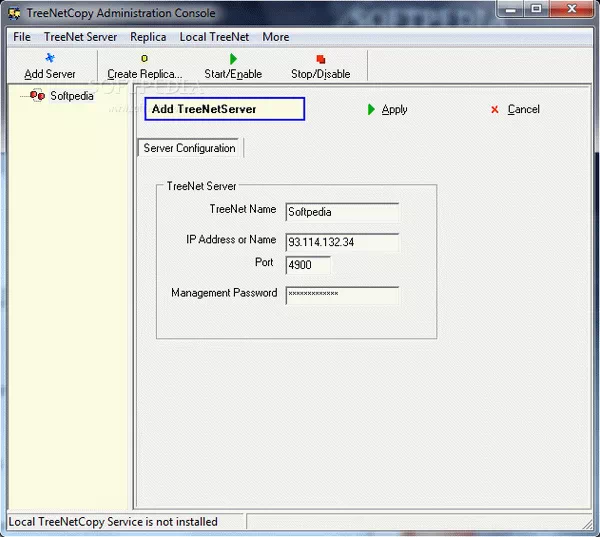Screen dimensions: 600x537
Task: Select the Softpedia tree item label
Action: pyautogui.click(x=72, y=97)
